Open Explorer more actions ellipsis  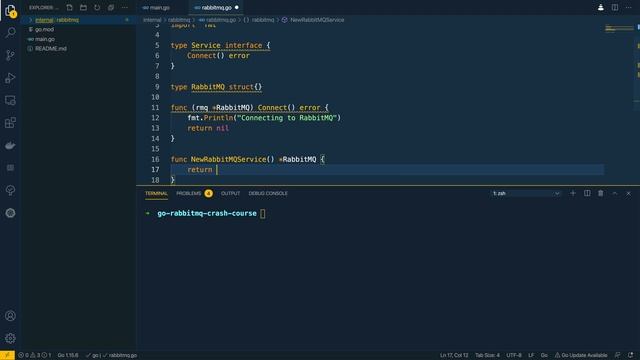(x=125, y=7)
